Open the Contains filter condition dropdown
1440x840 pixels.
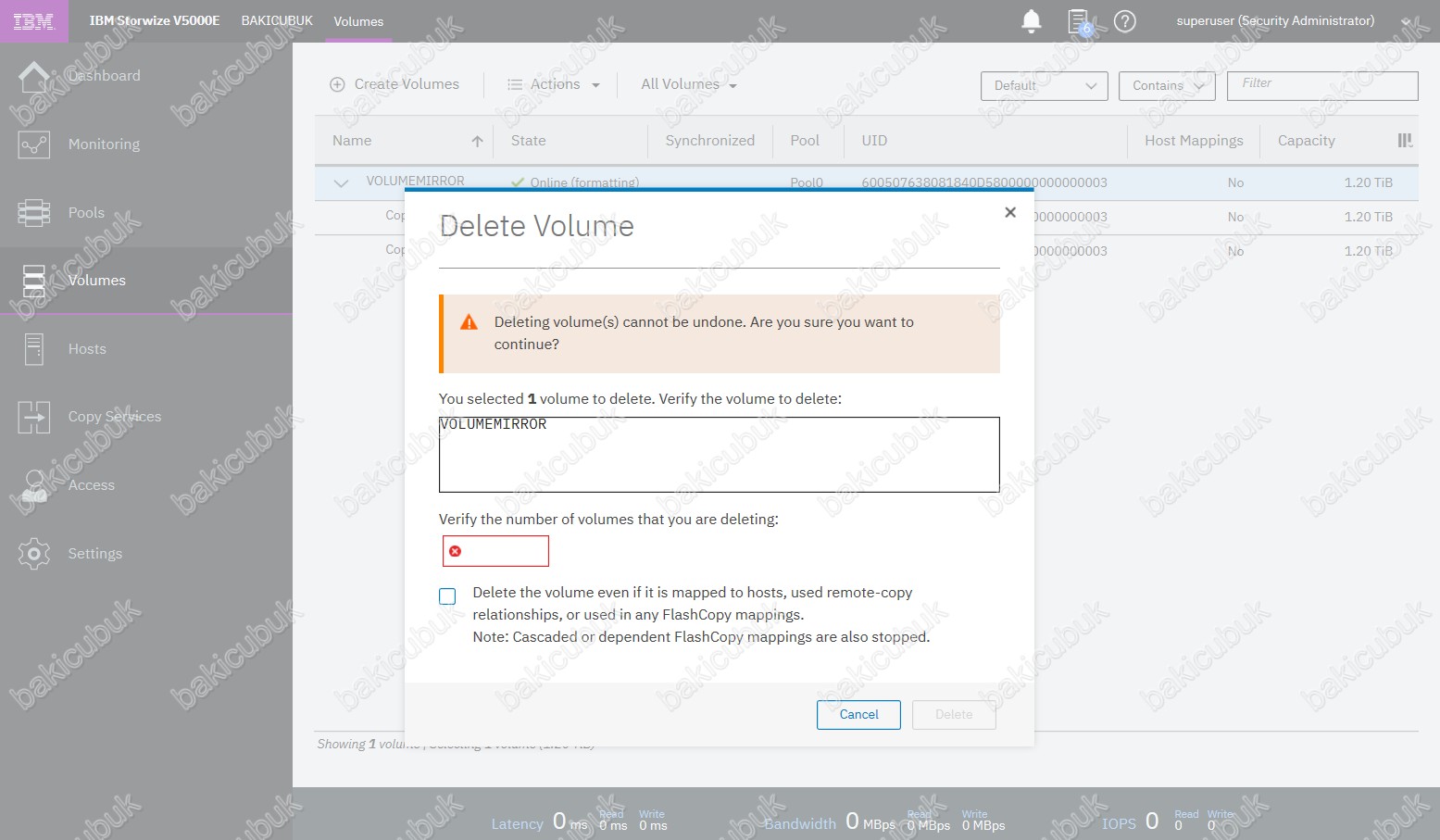1167,86
